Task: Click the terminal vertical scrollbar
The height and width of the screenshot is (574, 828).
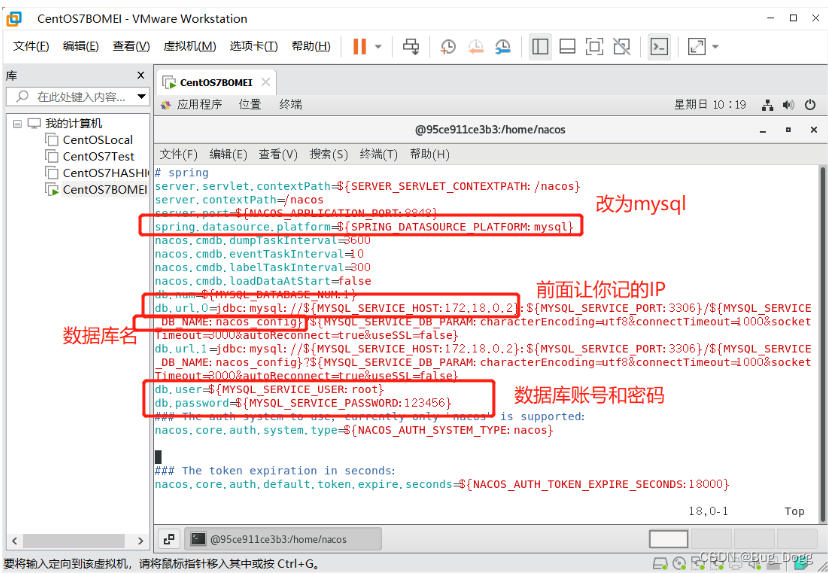Action: point(822,343)
